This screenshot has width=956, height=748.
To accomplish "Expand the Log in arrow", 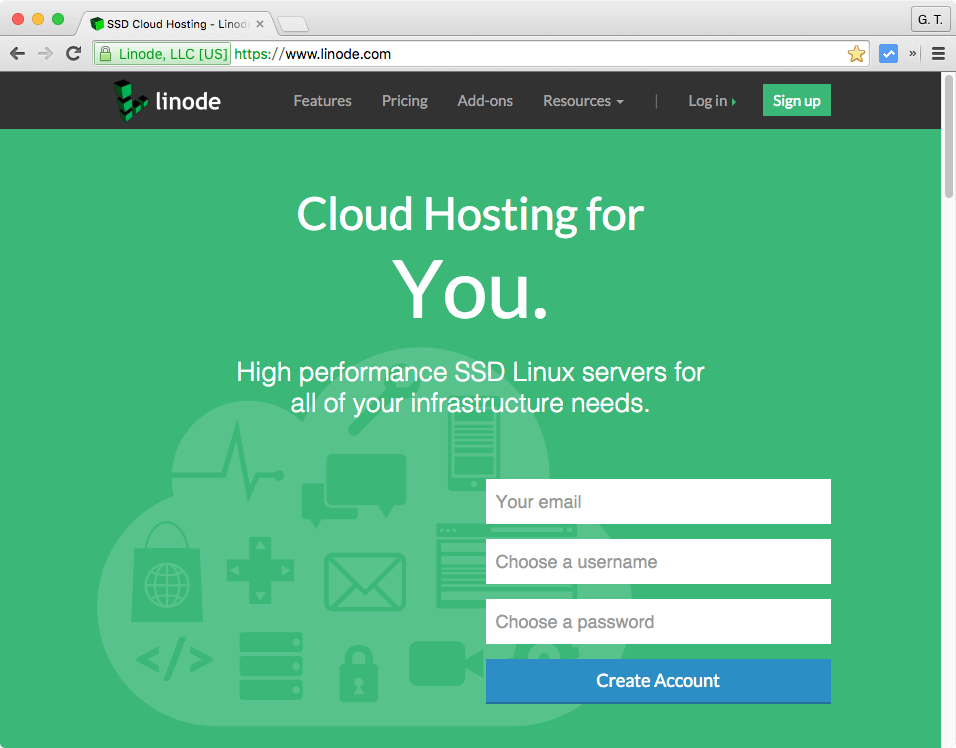I will click(x=735, y=100).
